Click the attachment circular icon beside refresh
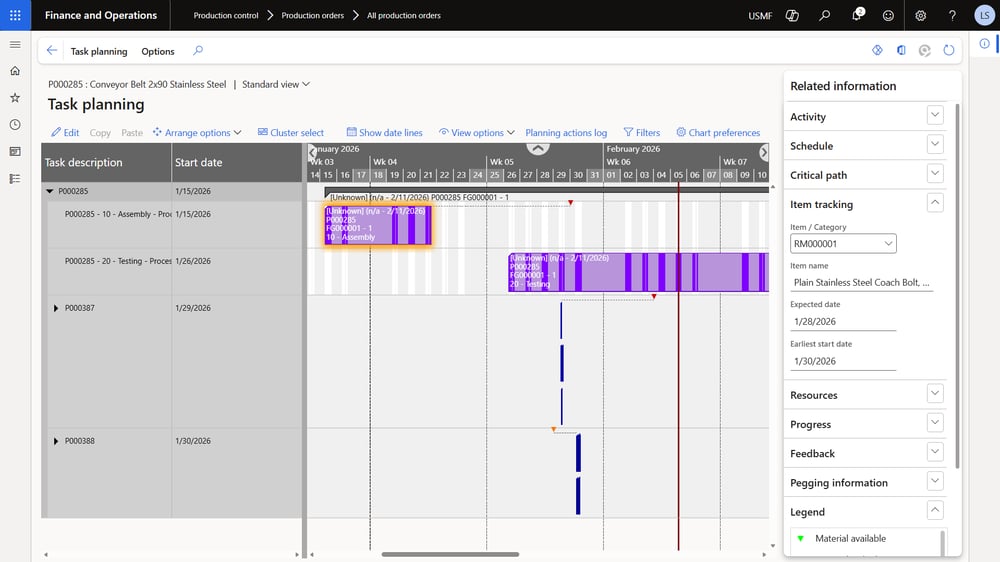The width and height of the screenshot is (1000, 562). pos(925,50)
